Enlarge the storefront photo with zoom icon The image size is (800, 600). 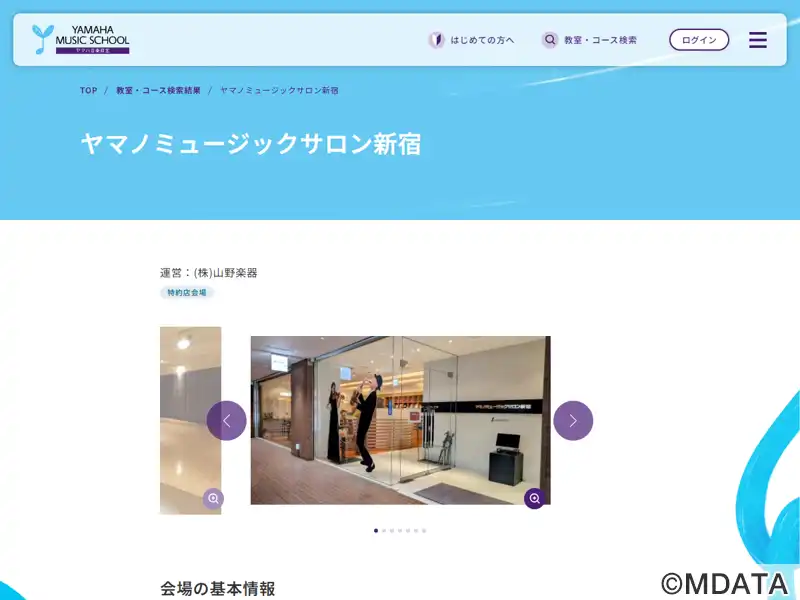(535, 498)
